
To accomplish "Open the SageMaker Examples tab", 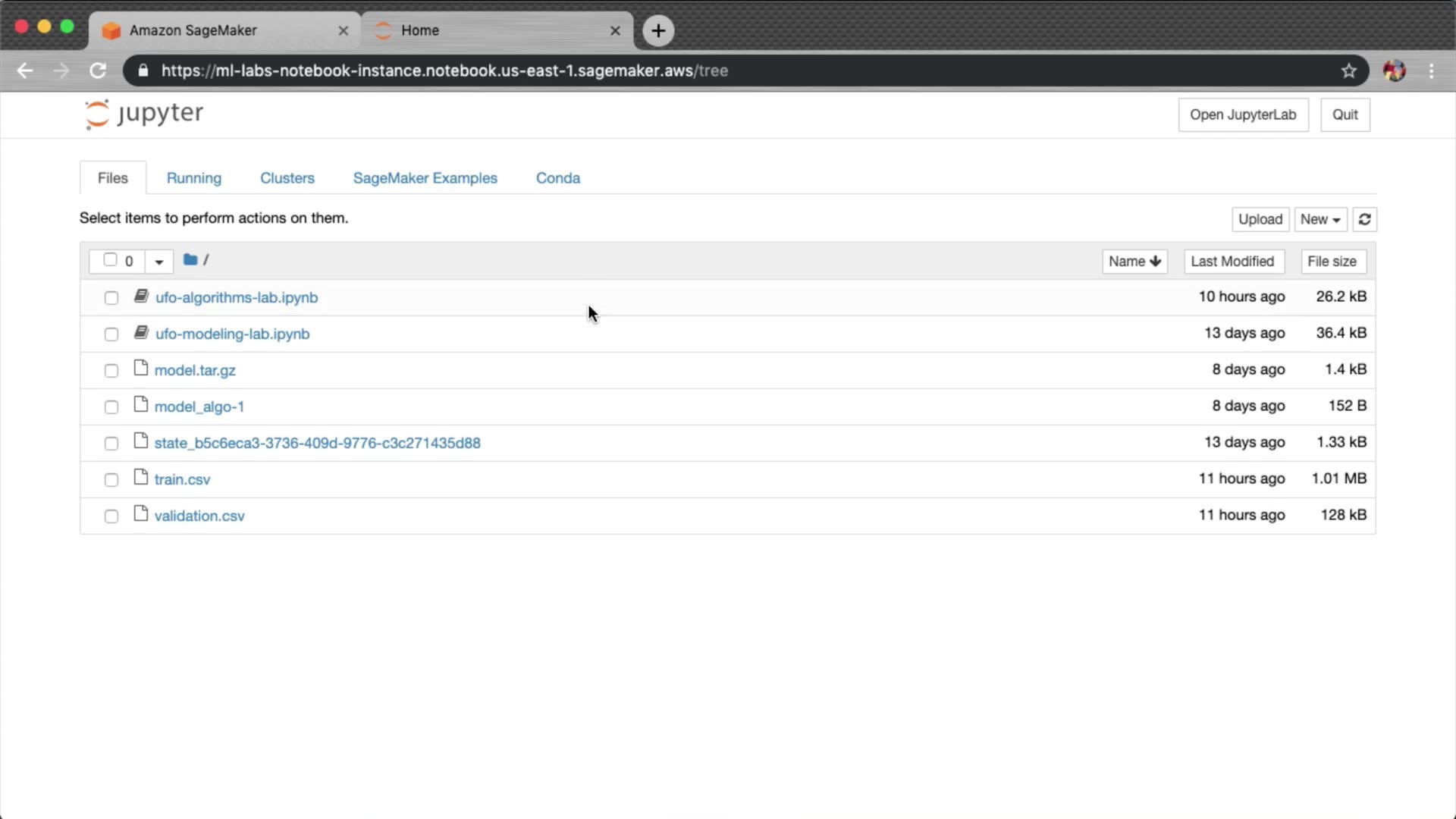I will [425, 178].
